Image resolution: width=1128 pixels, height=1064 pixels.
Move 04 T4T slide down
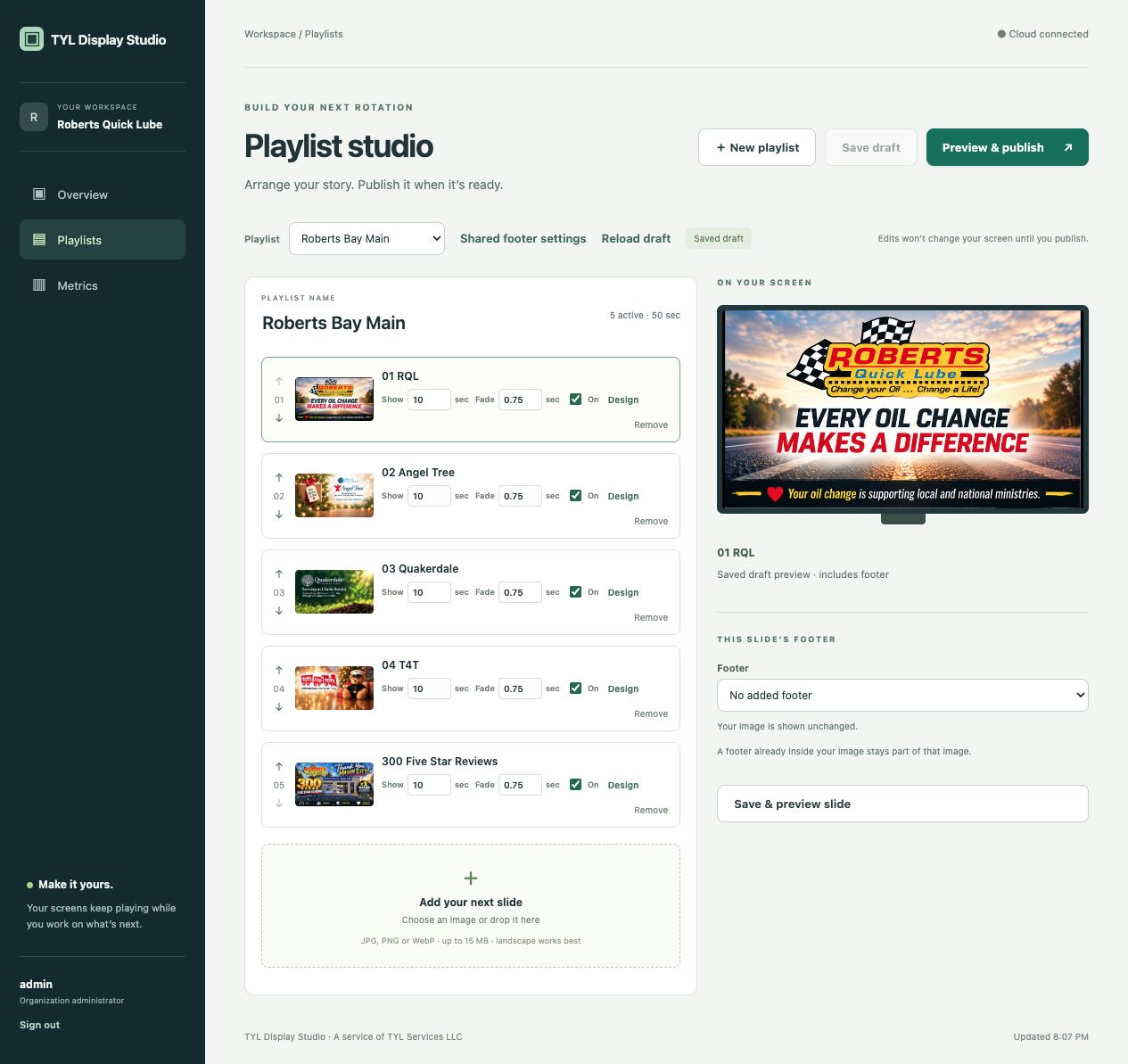(x=279, y=706)
